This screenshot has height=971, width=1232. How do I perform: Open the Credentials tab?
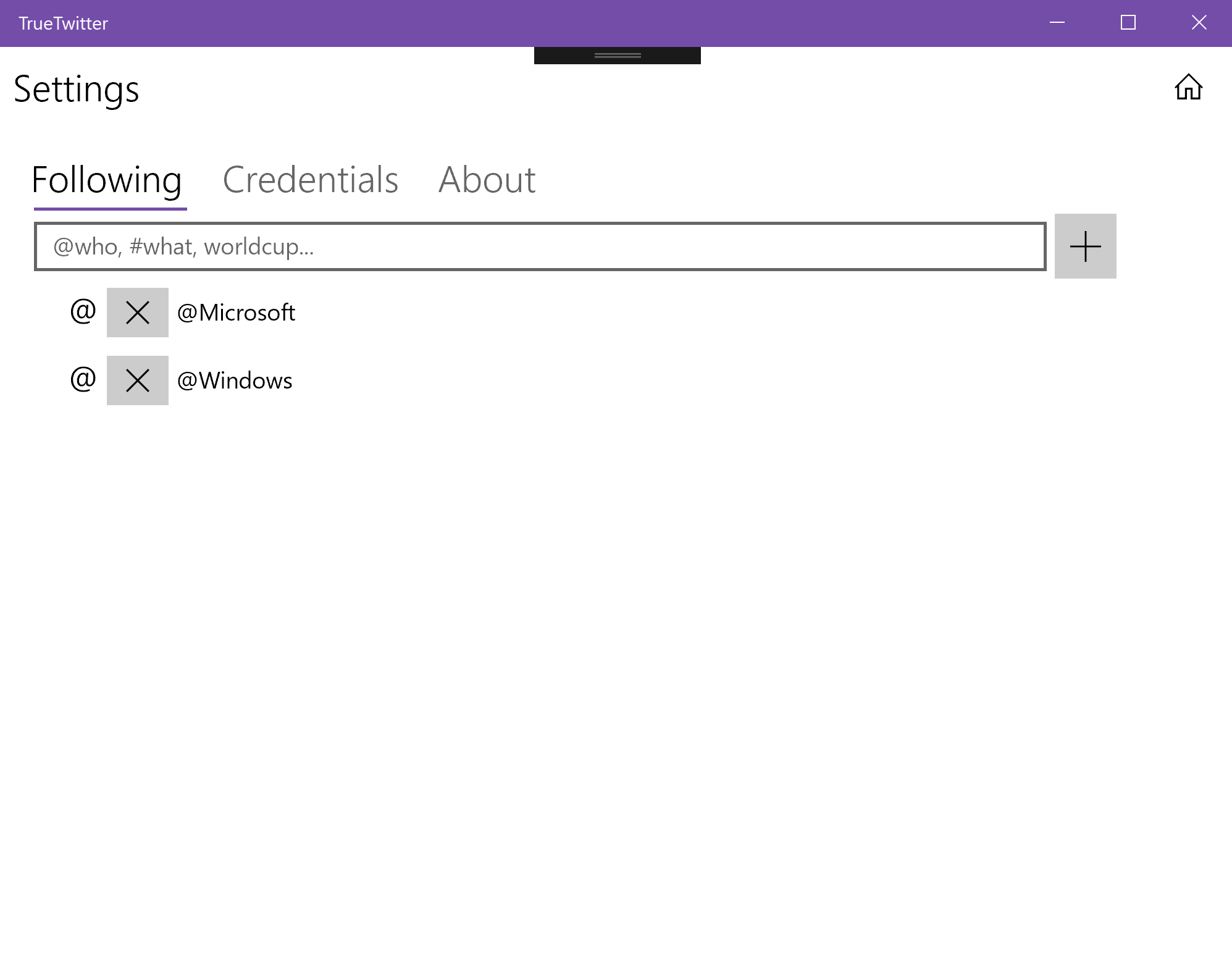tap(310, 180)
